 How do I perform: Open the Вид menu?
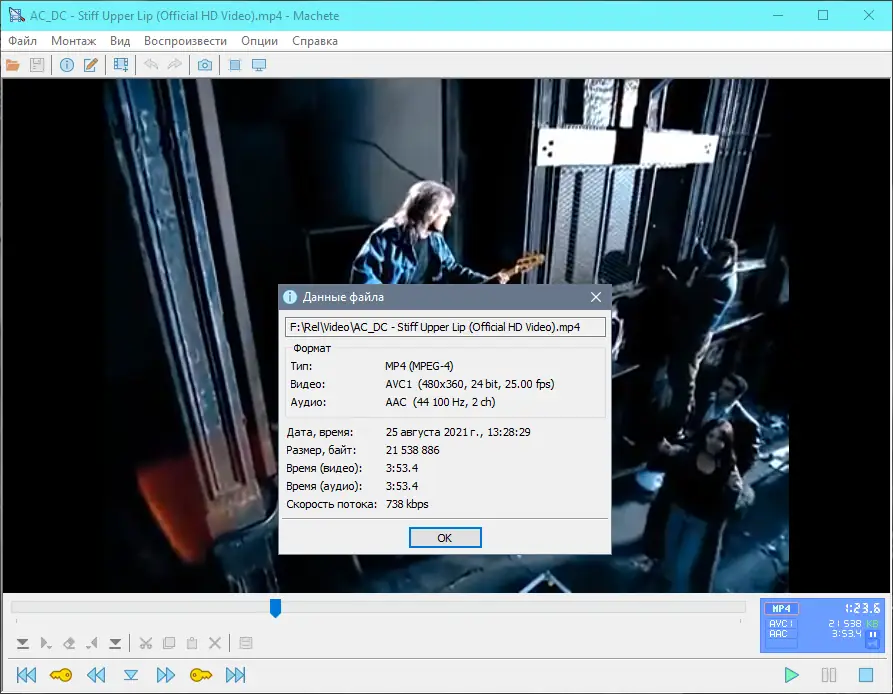coord(120,41)
